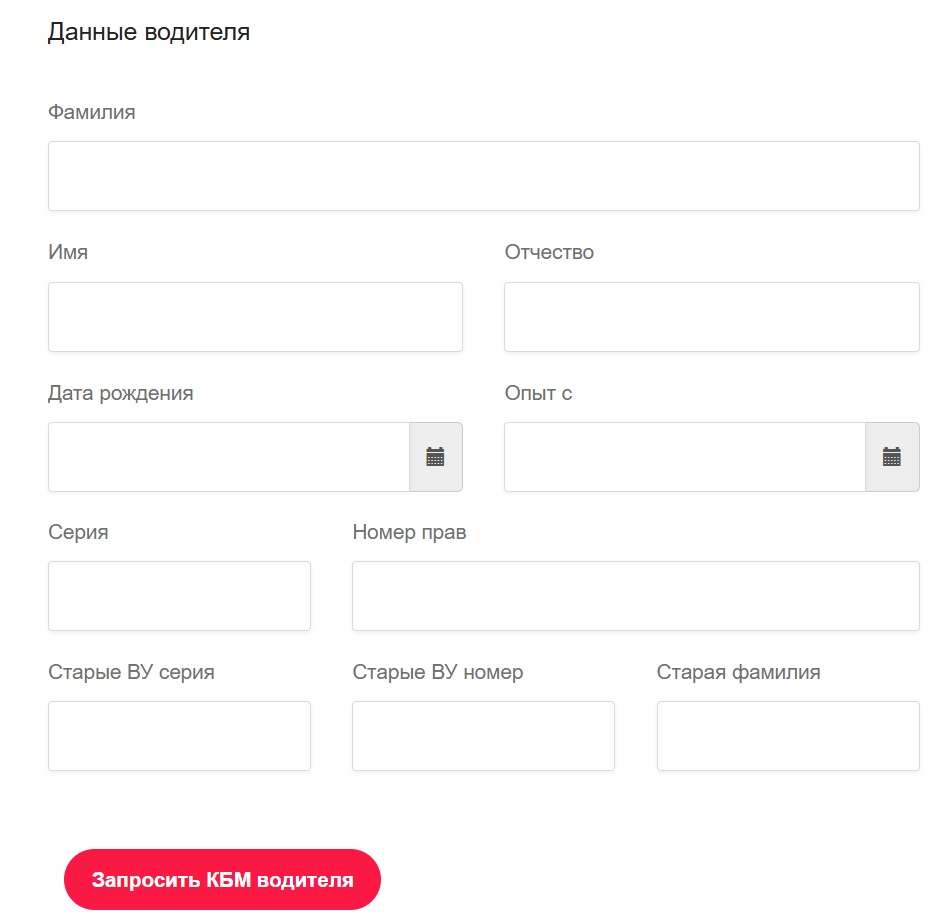Image resolution: width=951 pixels, height=915 pixels.
Task: Click the Дата рождения date field
Action: click(228, 457)
